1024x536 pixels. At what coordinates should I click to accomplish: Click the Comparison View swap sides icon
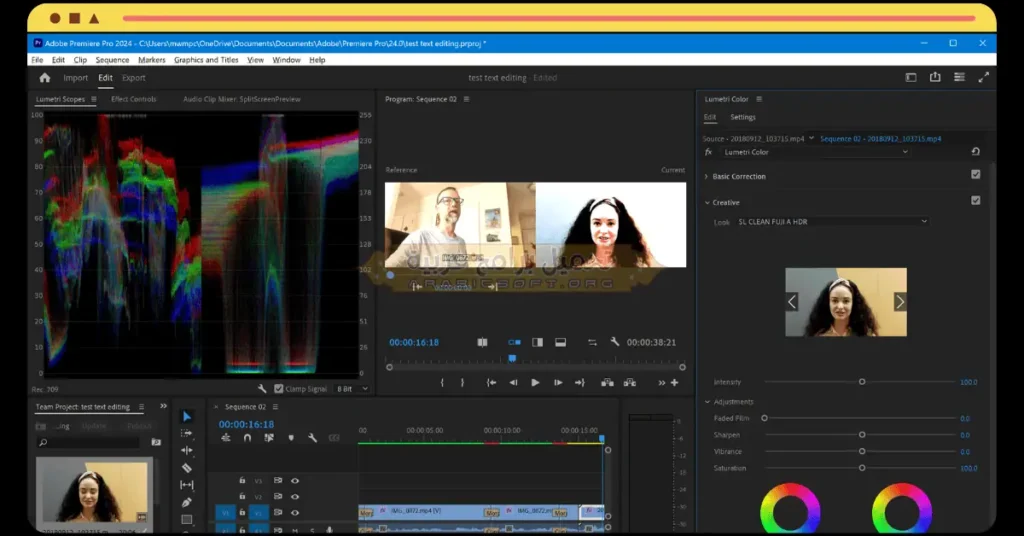(592, 342)
